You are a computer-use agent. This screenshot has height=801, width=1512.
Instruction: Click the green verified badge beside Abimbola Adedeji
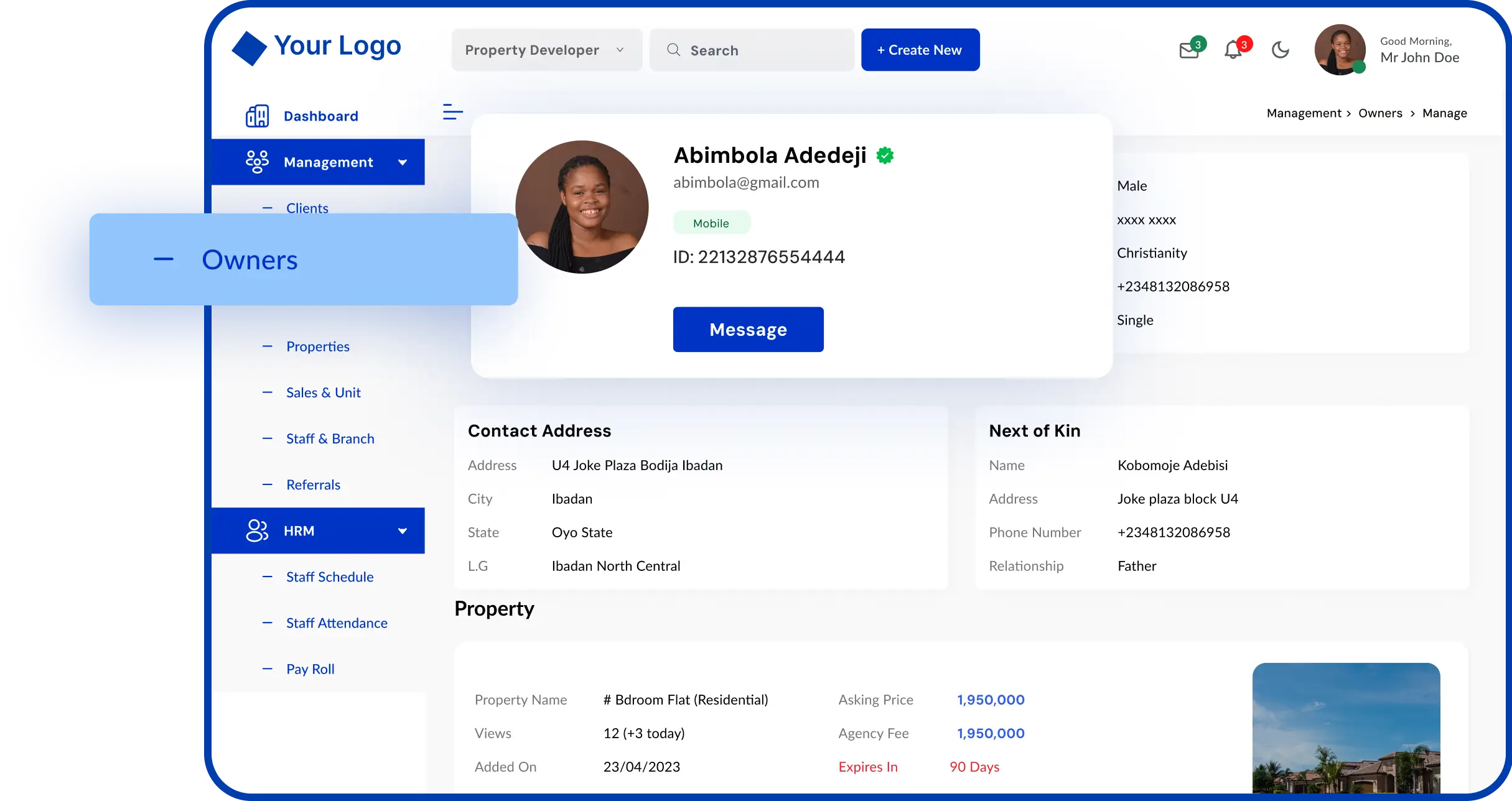coord(885,155)
